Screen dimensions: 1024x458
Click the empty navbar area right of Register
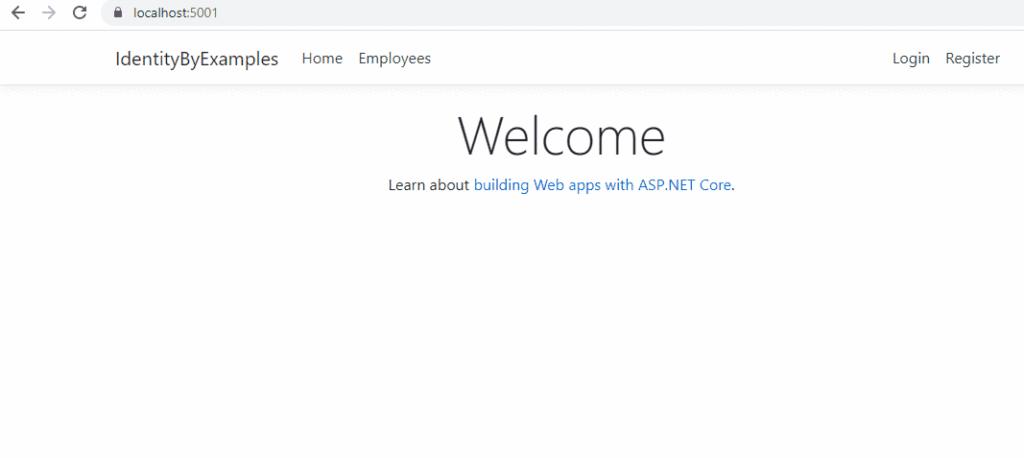1012,58
